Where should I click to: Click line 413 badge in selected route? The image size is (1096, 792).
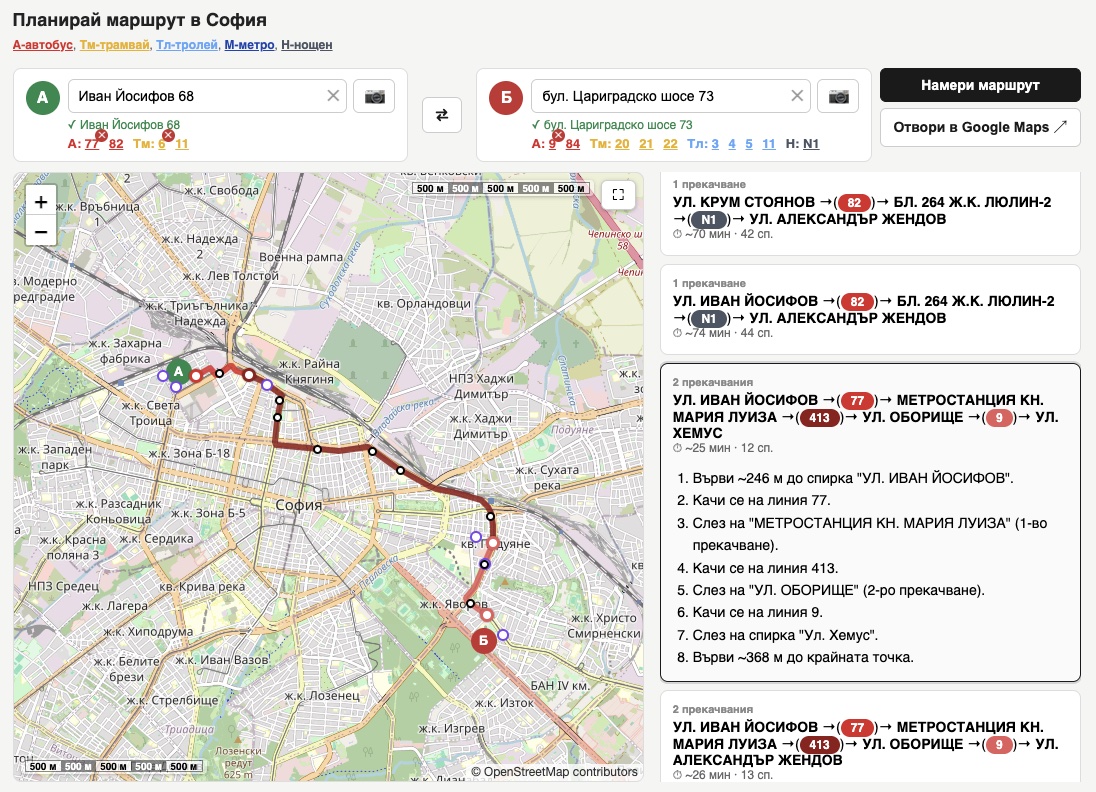pos(819,418)
